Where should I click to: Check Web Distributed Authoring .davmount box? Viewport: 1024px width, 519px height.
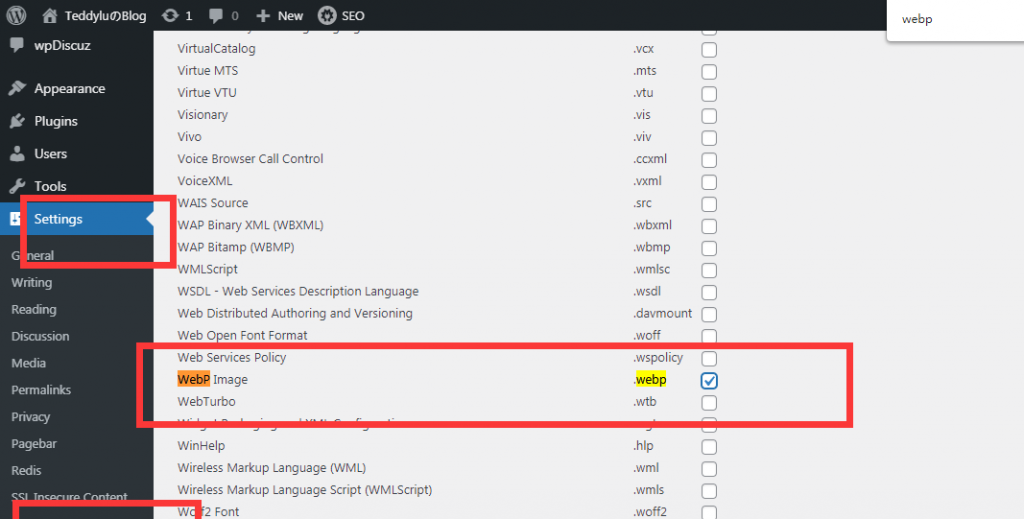[709, 315]
